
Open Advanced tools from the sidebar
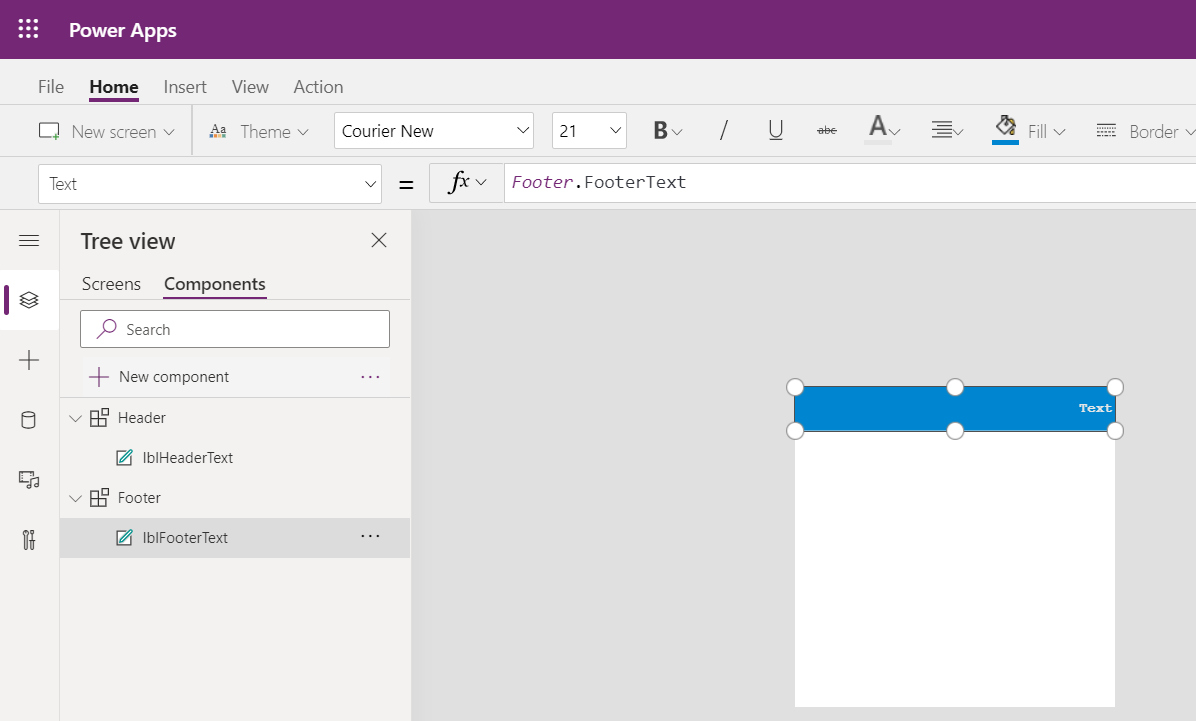(x=30, y=540)
